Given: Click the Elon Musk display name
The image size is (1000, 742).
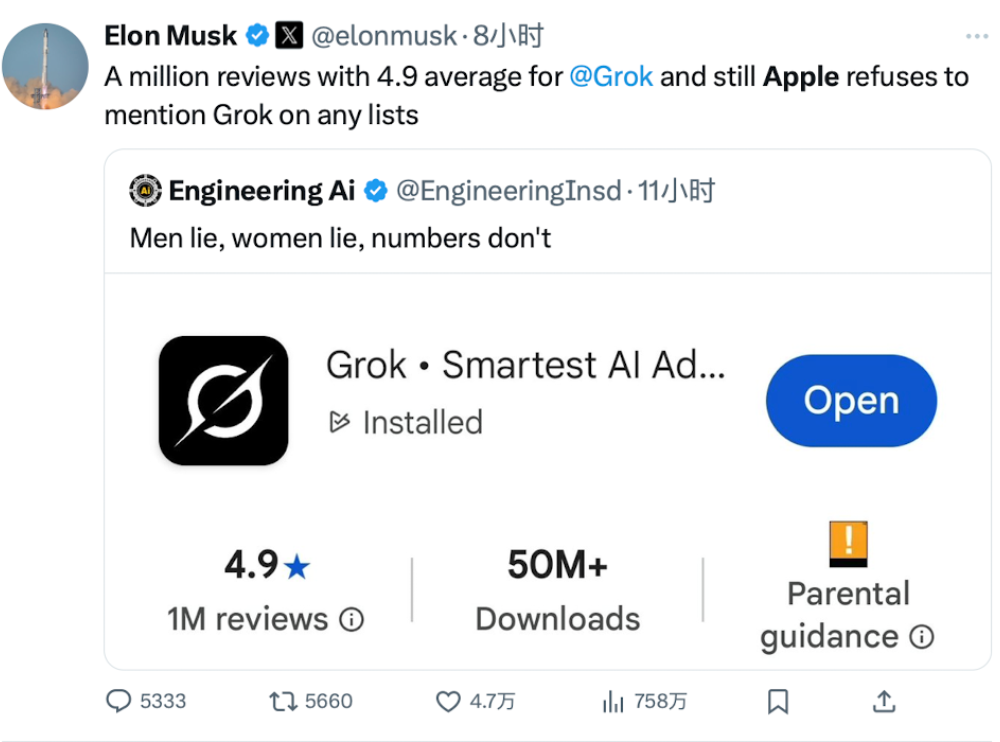Looking at the screenshot, I should coord(170,35).
